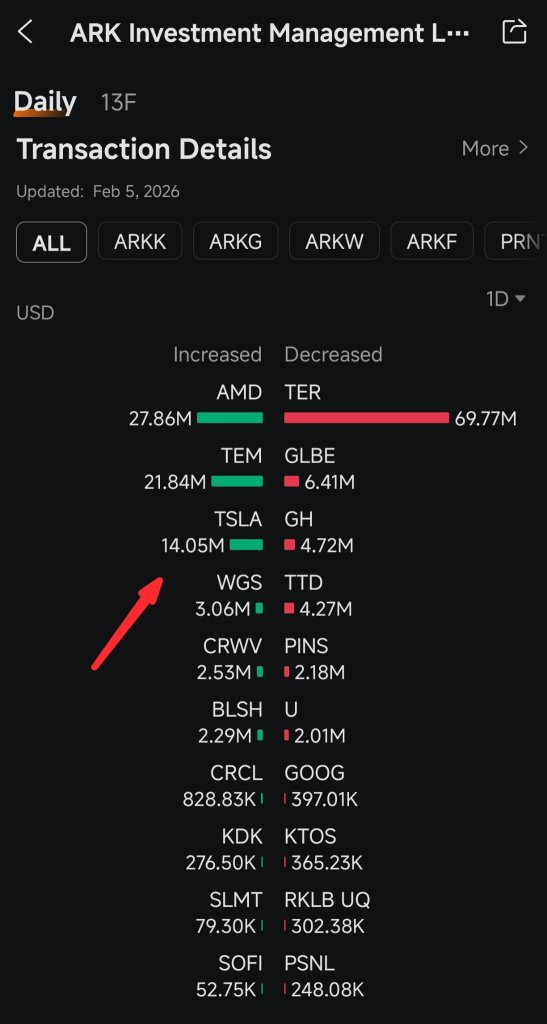The height and width of the screenshot is (1024, 547).
Task: Select the CRCL ticker
Action: pos(236,773)
